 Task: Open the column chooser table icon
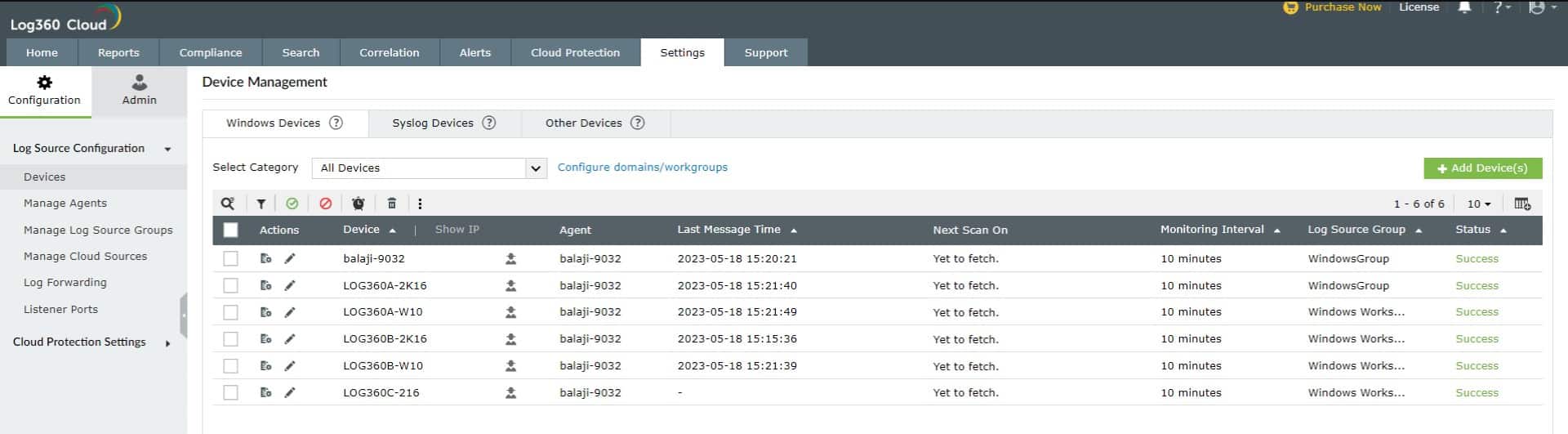click(x=1522, y=204)
